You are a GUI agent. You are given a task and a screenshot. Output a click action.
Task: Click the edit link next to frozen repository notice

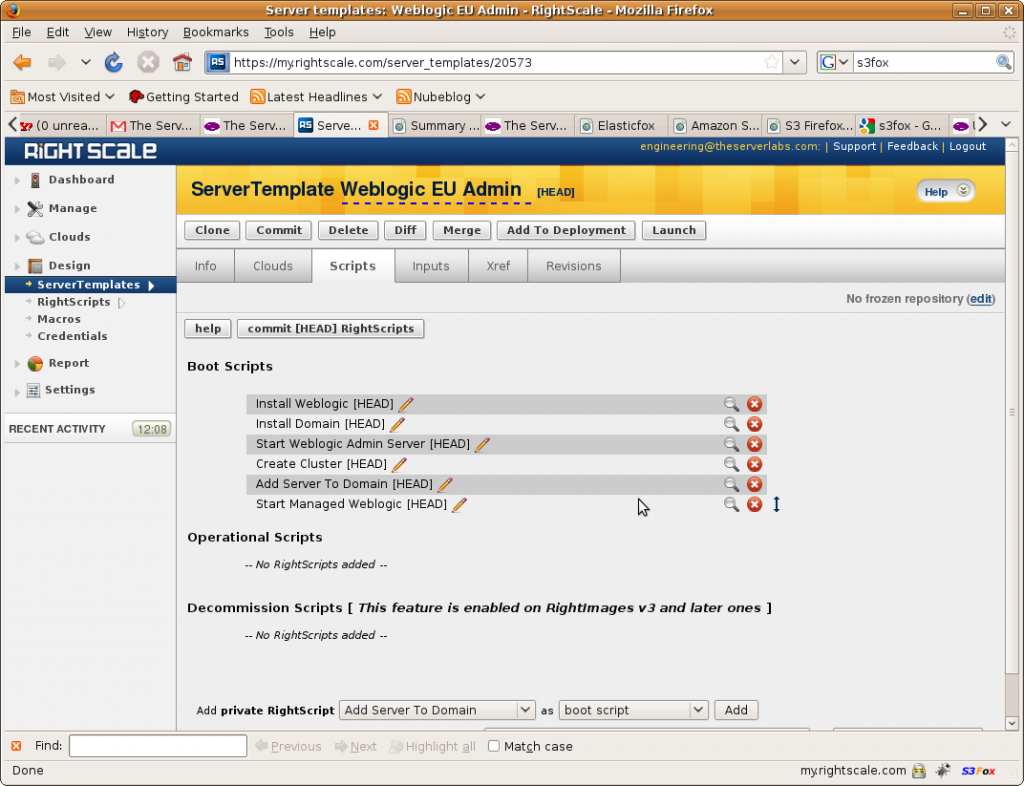[980, 298]
